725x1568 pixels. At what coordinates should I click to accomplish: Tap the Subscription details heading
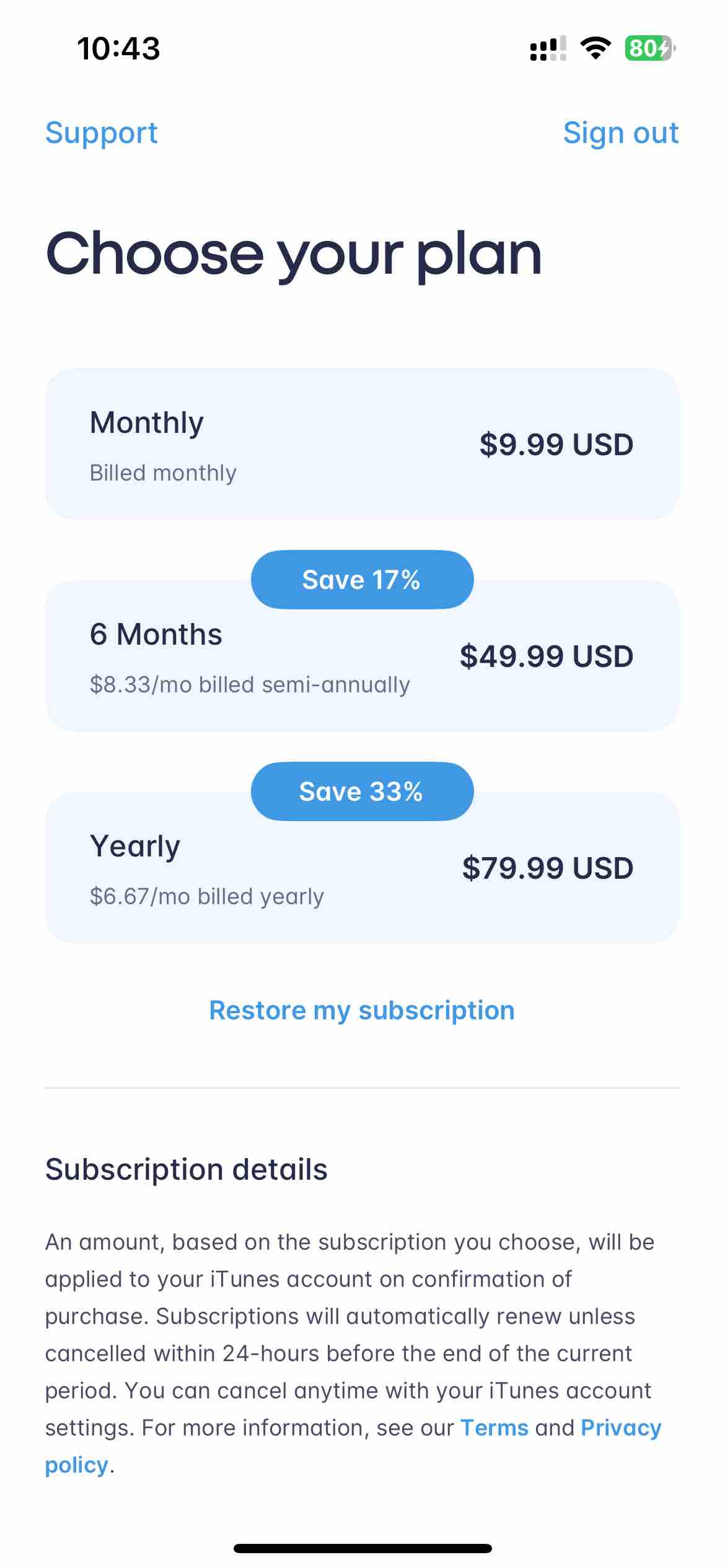(186, 1170)
